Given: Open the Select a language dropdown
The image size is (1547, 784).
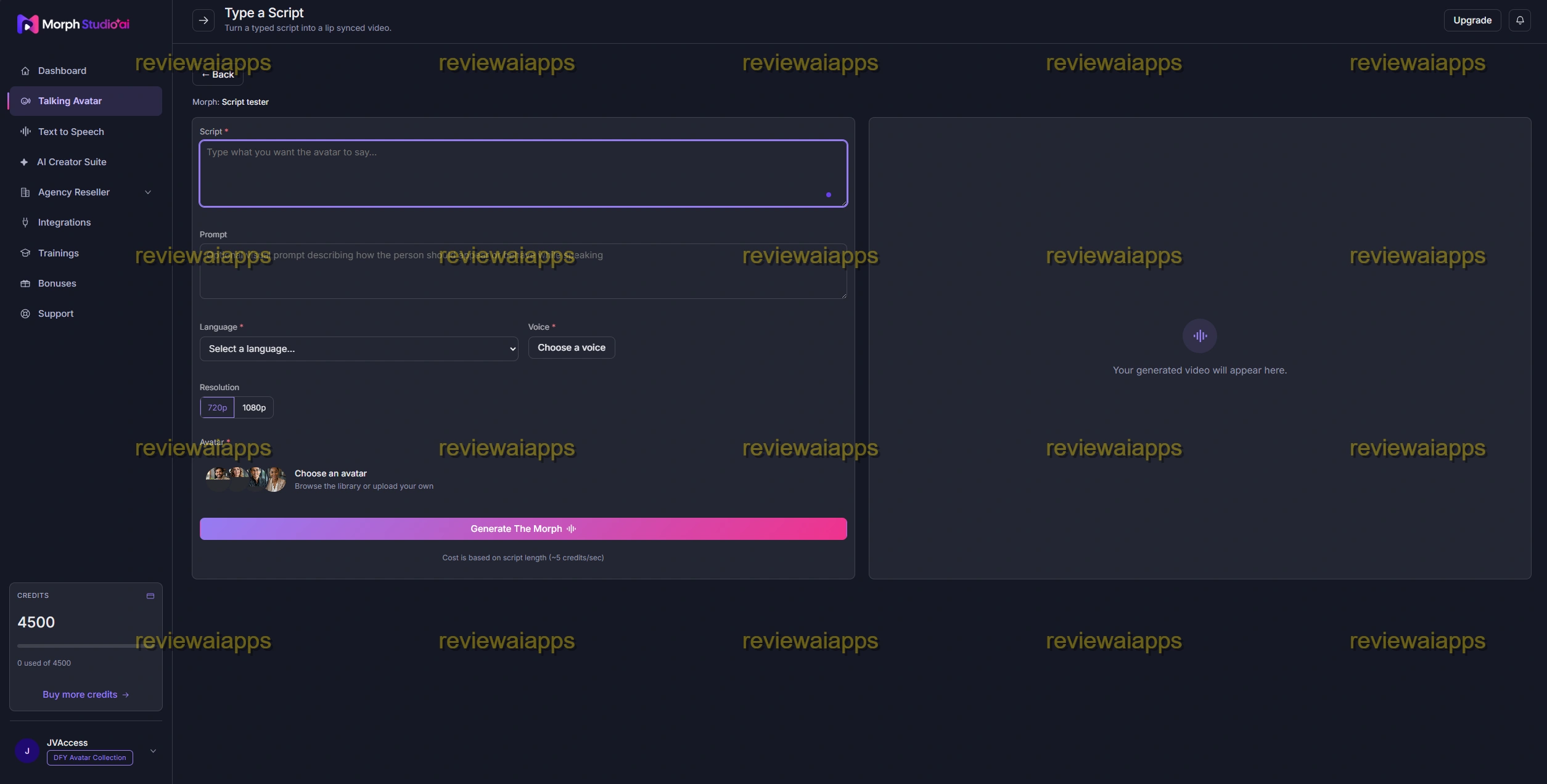Looking at the screenshot, I should click(x=359, y=349).
